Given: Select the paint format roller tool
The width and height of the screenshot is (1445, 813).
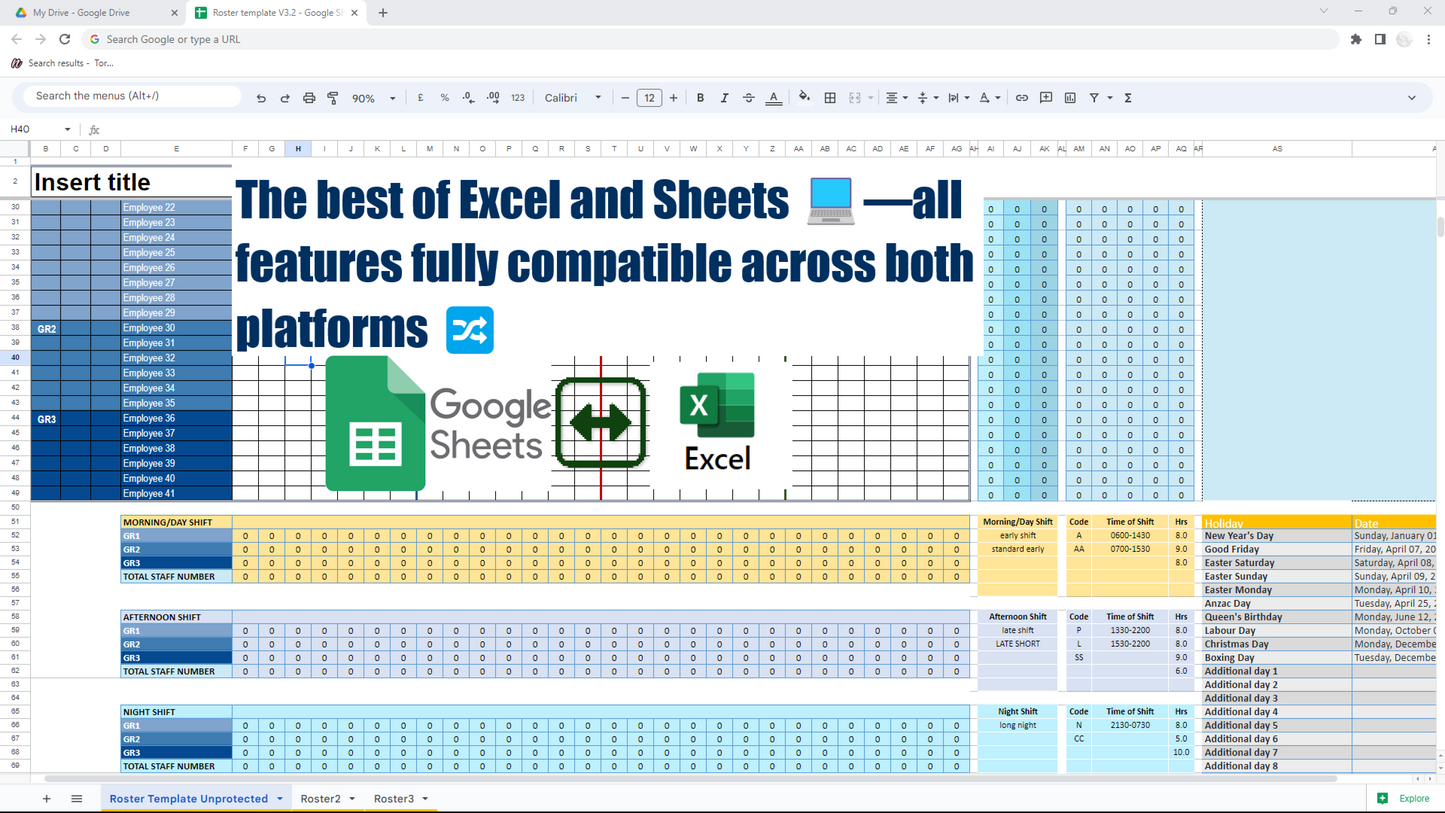Looking at the screenshot, I should tap(333, 98).
